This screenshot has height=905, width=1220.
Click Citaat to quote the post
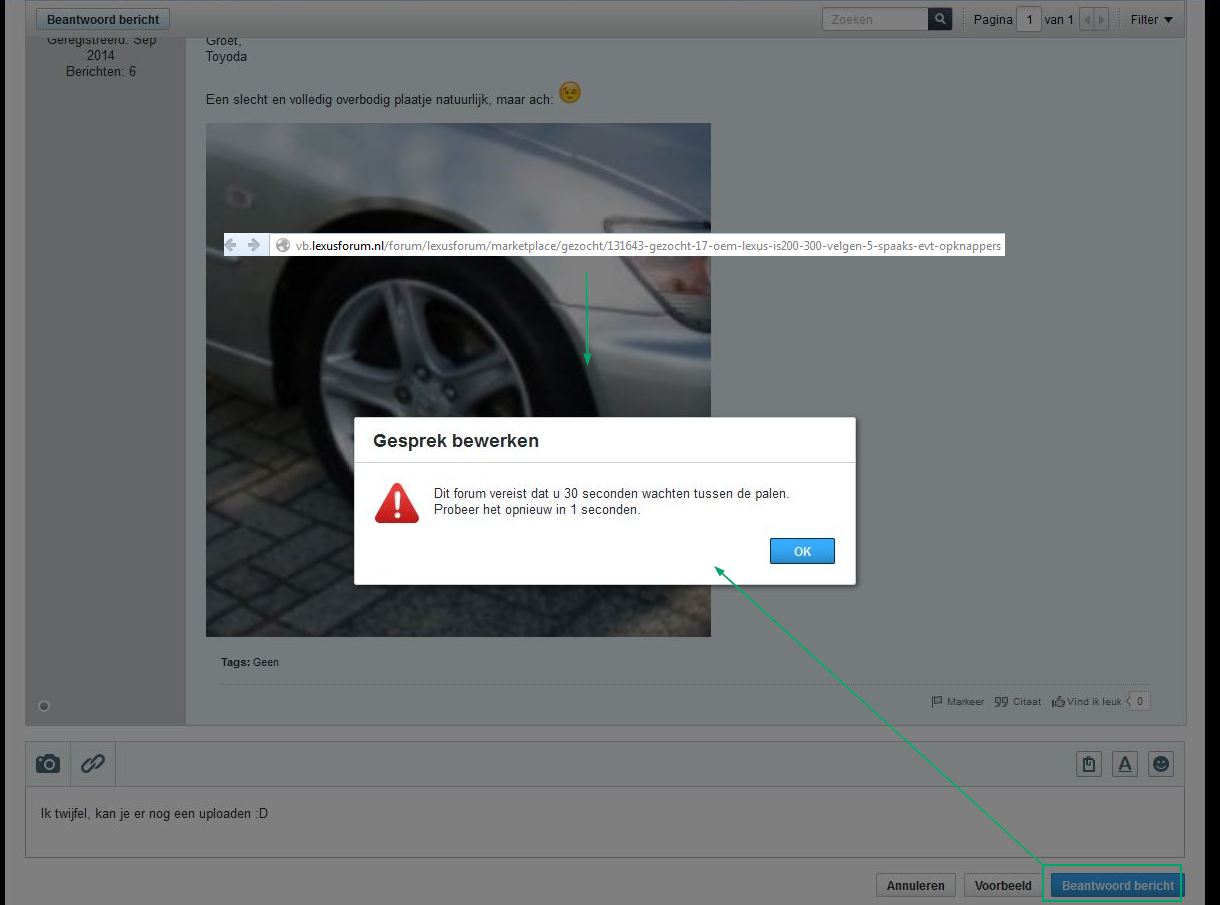(x=1018, y=702)
